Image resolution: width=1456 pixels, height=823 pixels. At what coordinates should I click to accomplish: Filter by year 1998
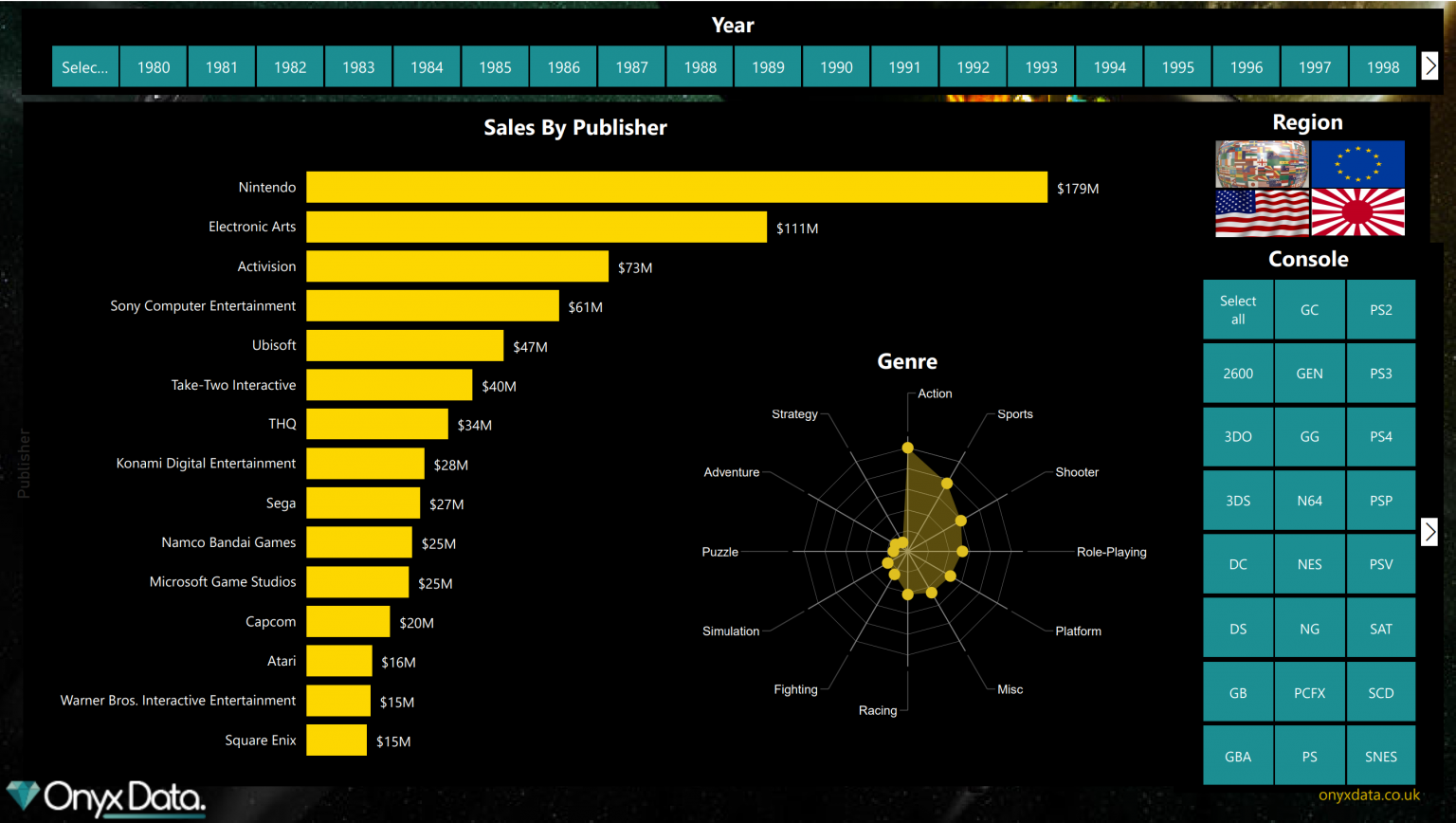point(1383,66)
